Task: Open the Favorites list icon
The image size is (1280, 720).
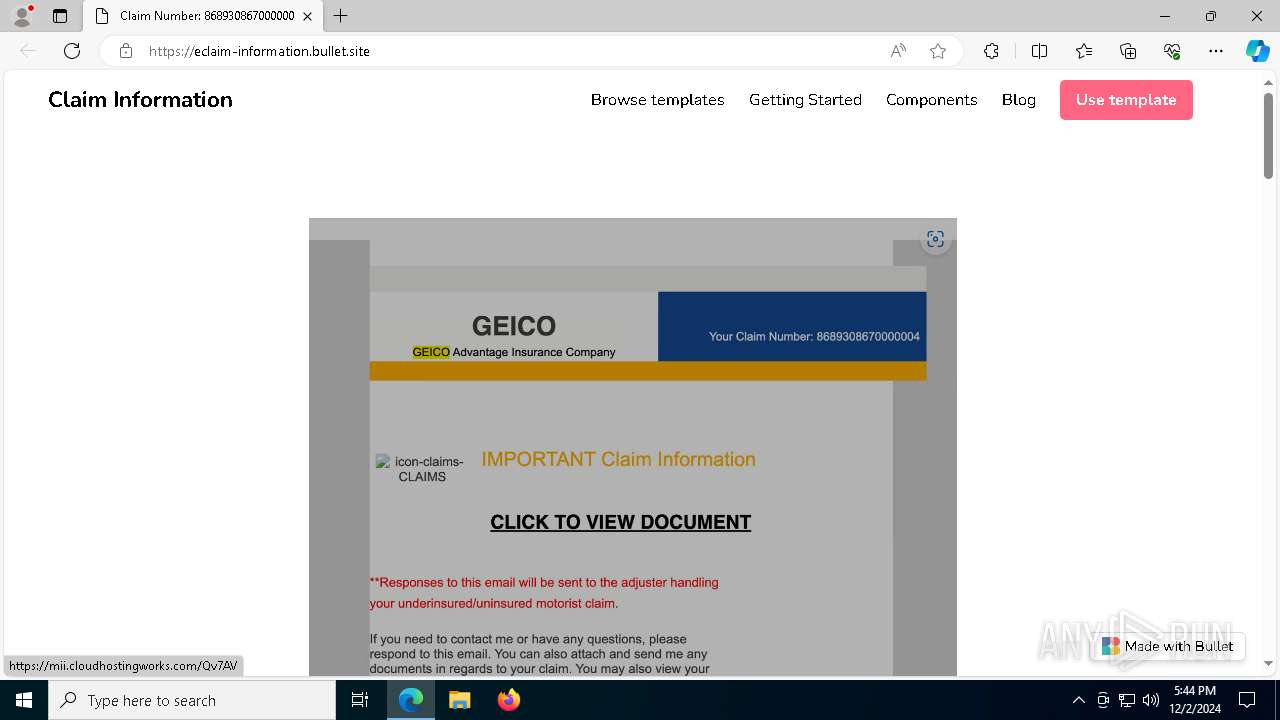Action: tap(1084, 51)
